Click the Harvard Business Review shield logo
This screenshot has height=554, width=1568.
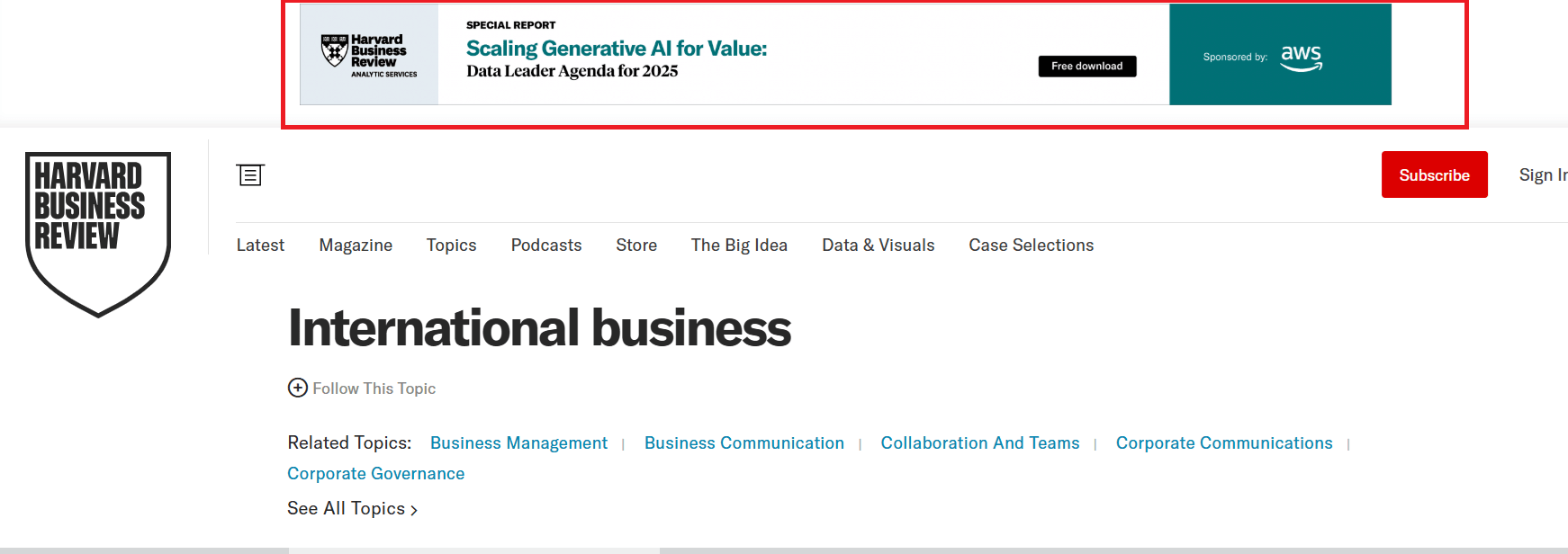pos(98,235)
